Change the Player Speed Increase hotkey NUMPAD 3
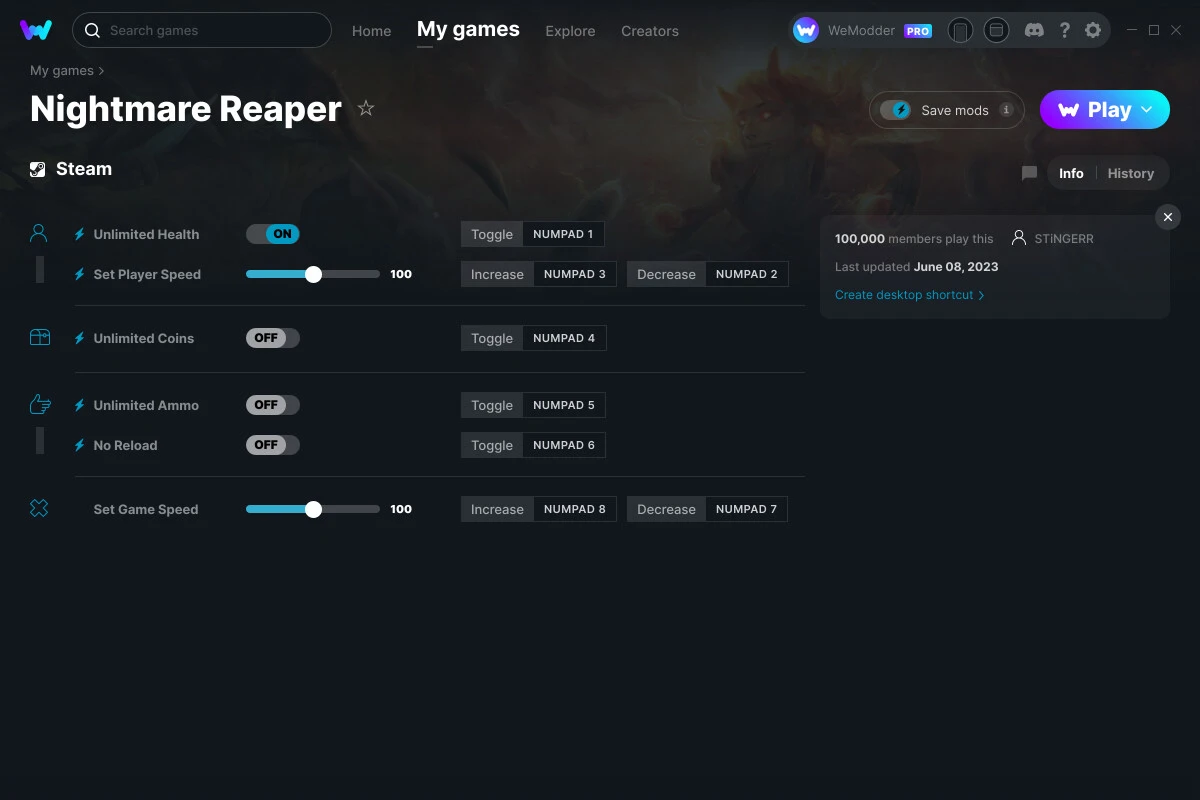The image size is (1200, 800). (575, 274)
